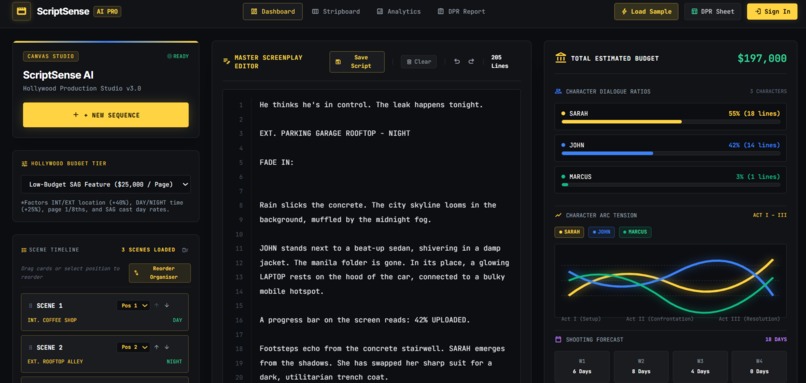The image size is (806, 383).
Task: Move Scene 1 down with its arrow
Action: click(167, 305)
